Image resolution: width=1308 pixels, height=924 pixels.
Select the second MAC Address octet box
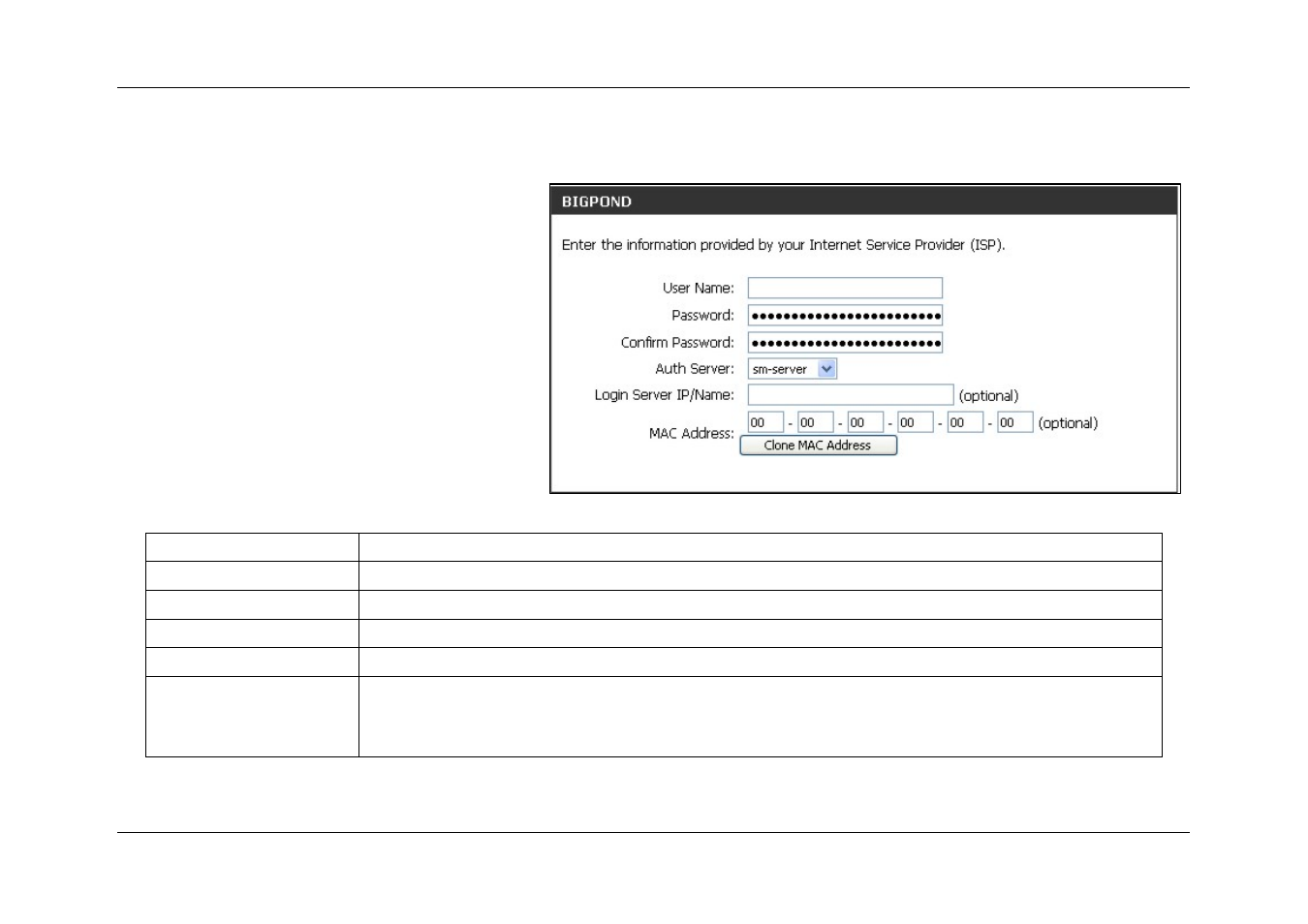[816, 422]
